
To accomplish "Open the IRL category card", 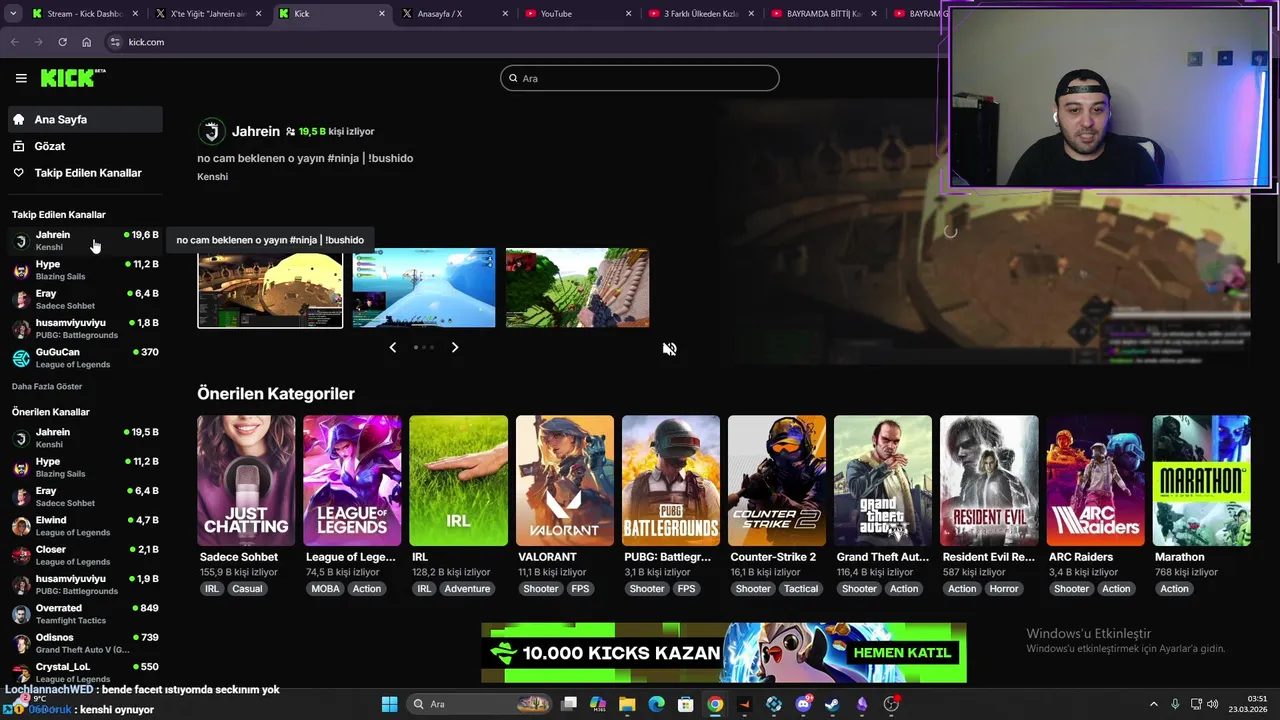I will point(458,481).
